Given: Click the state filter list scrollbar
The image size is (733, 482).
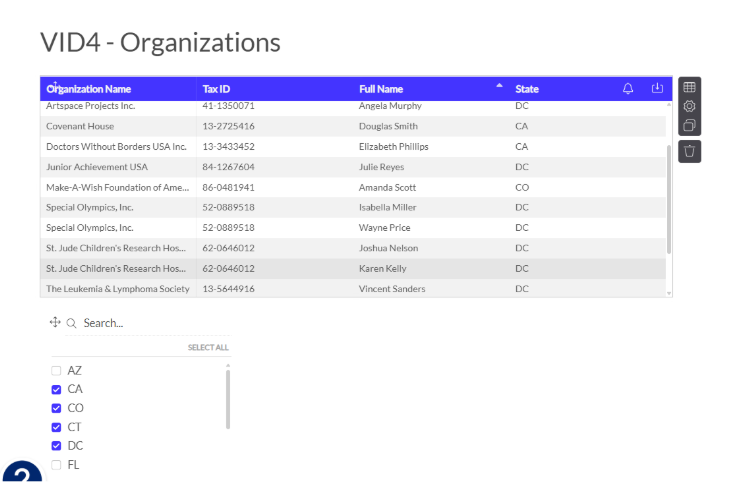Looking at the screenshot, I should pos(228,399).
